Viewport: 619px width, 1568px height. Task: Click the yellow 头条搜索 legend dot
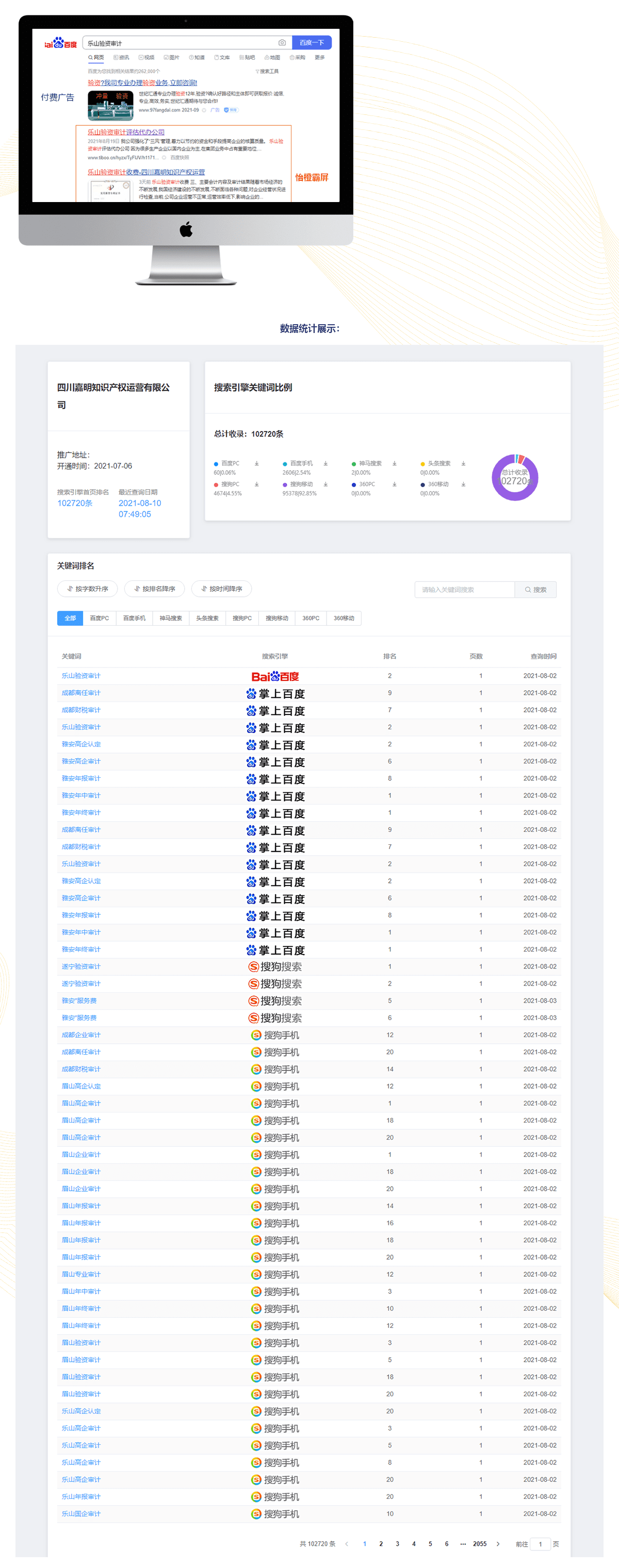pos(423,464)
